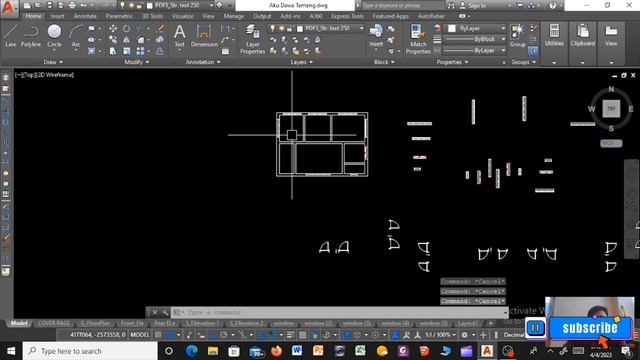Click the Erase tool in Modify panel
The image size is (640, 360).
(160, 29)
